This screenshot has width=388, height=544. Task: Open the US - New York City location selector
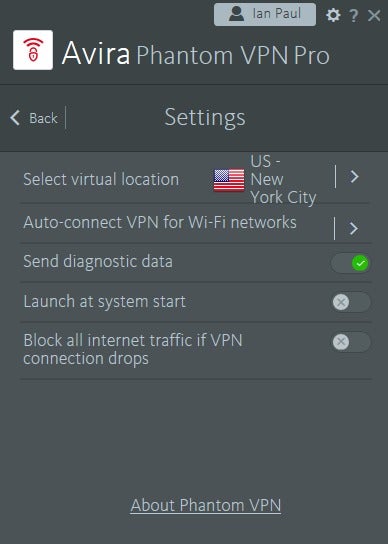click(x=283, y=179)
